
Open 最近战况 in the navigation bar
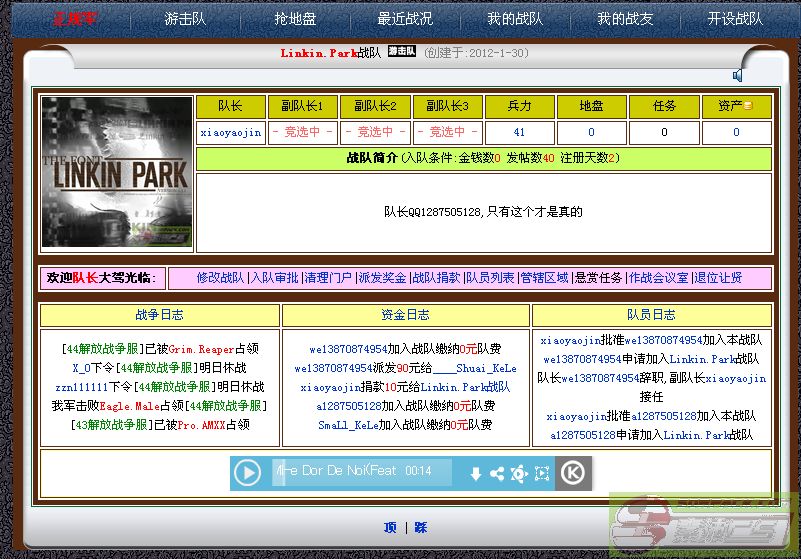pyautogui.click(x=405, y=18)
